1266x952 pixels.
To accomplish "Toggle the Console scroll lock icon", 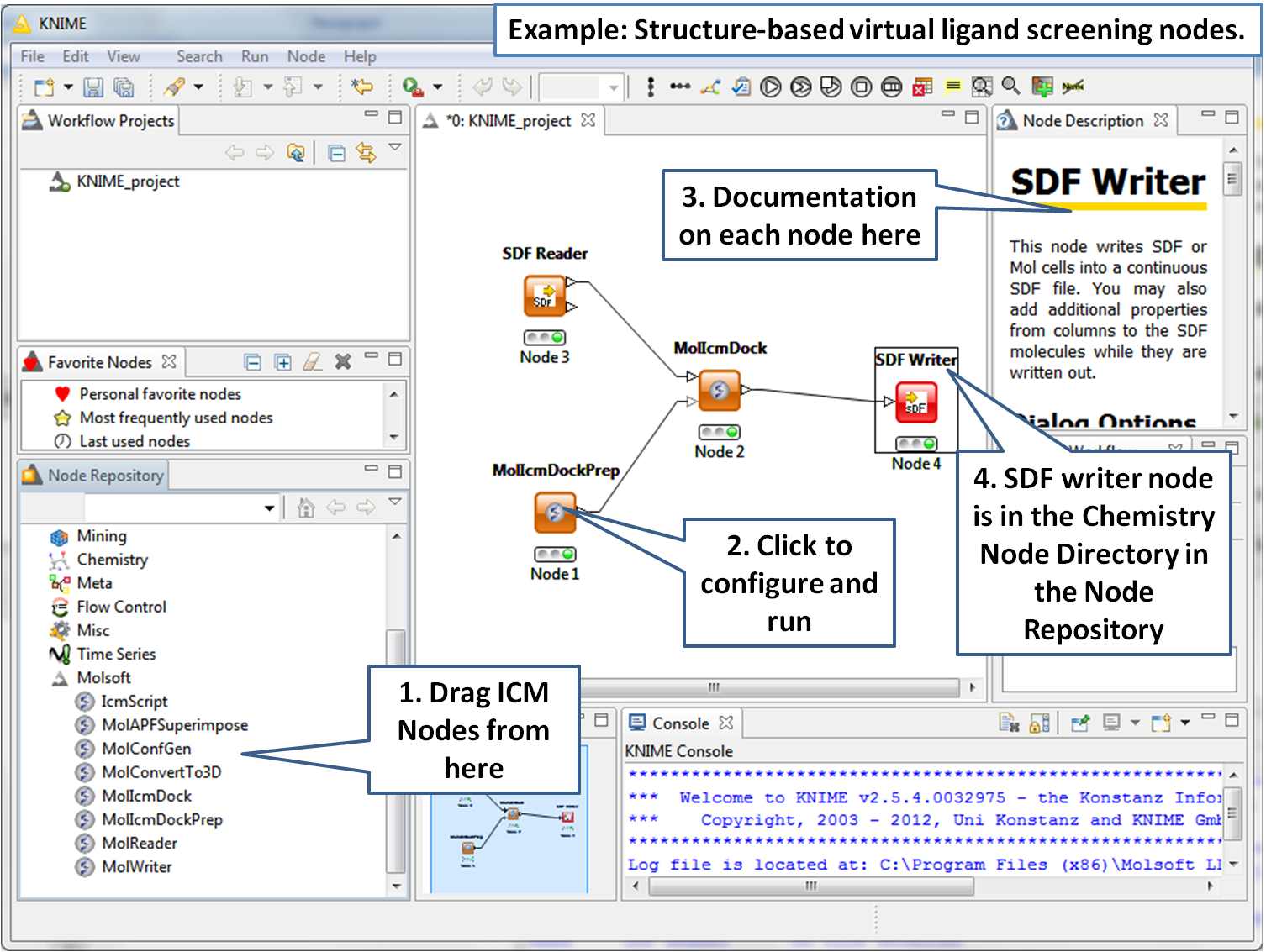I will tap(1039, 723).
